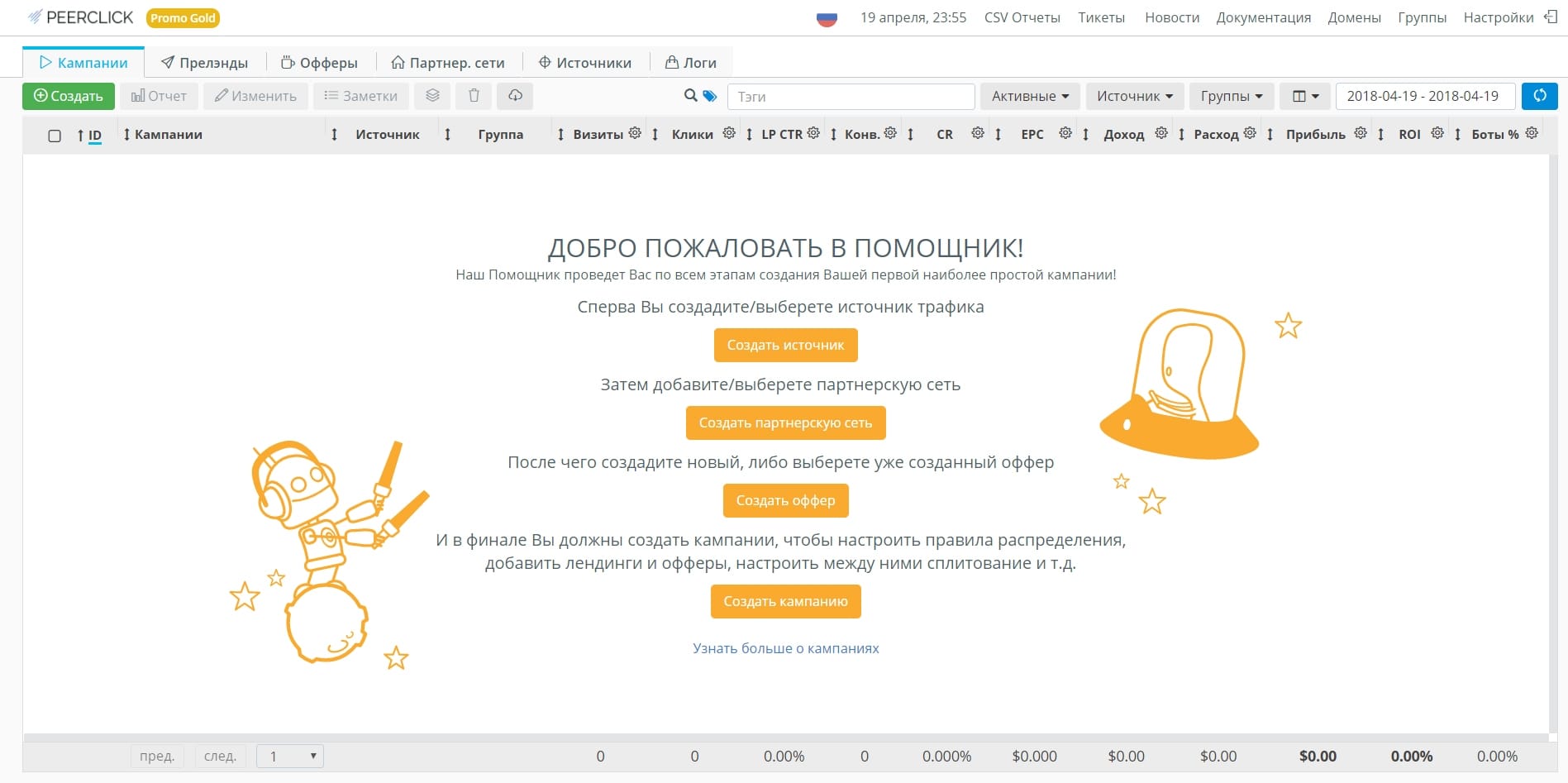Open the gear settings for LP CTR column
The image size is (1568, 783).
coord(813,133)
